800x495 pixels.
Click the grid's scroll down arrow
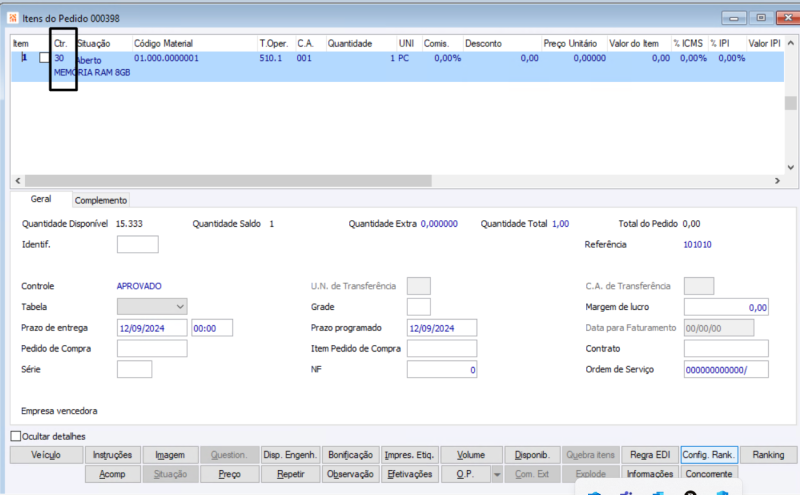791,167
